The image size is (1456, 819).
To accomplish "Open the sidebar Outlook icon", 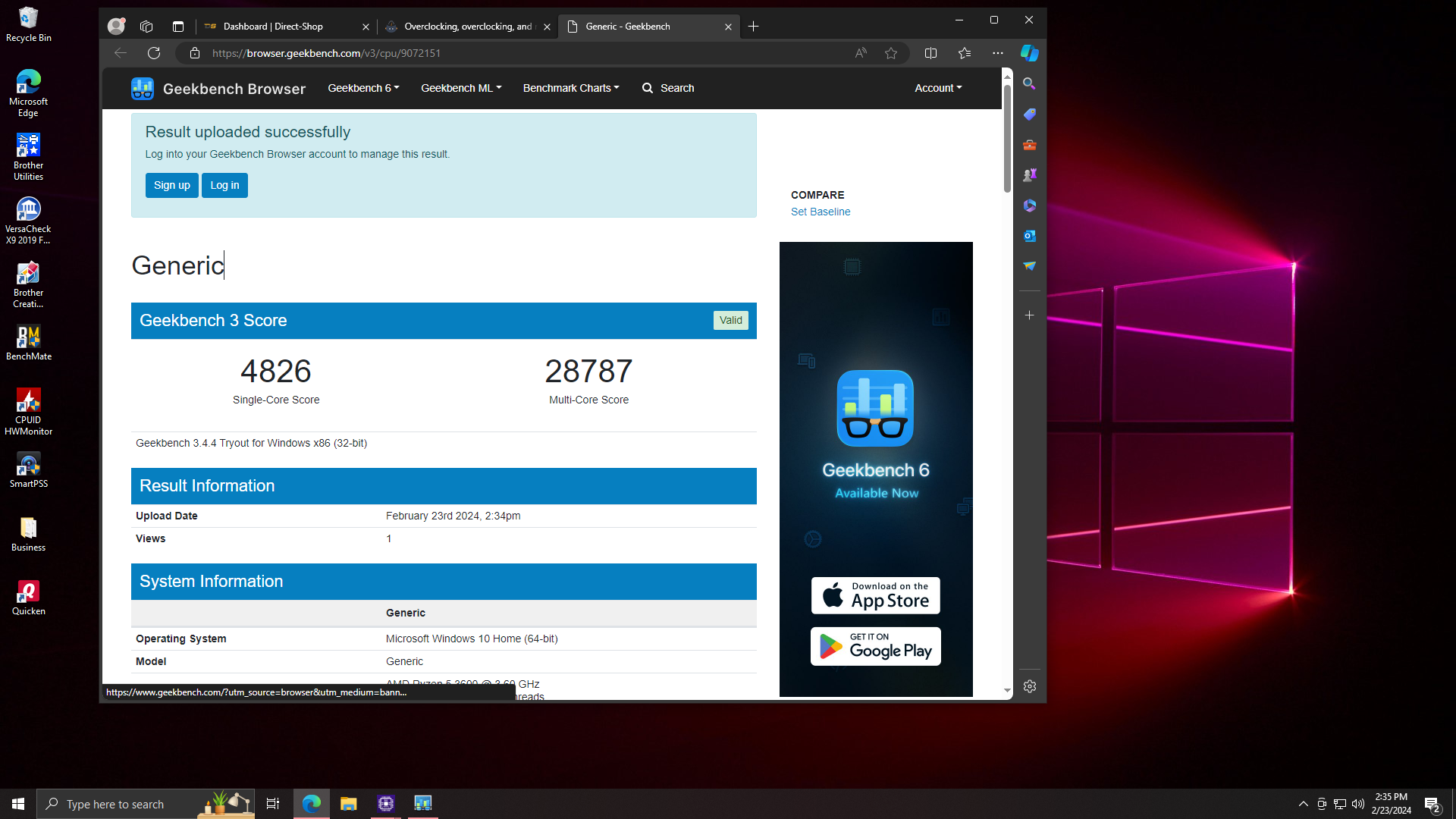I will (1029, 236).
